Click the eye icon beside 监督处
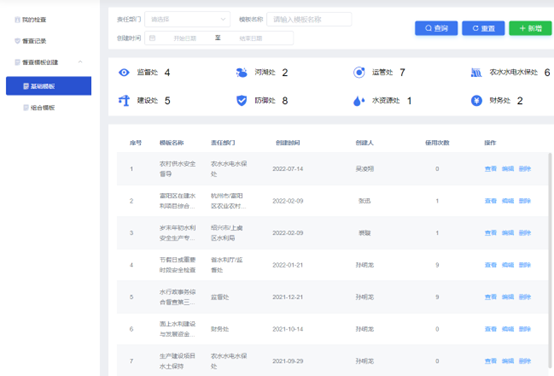This screenshot has width=554, height=376. [x=124, y=72]
